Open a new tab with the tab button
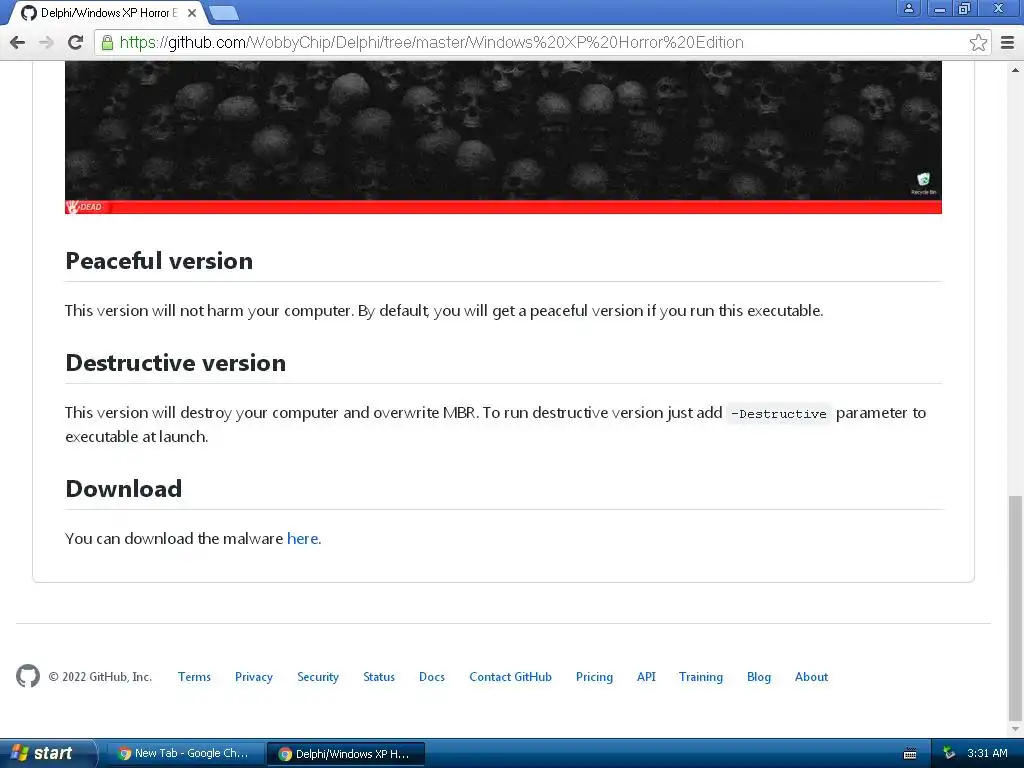 [225, 13]
